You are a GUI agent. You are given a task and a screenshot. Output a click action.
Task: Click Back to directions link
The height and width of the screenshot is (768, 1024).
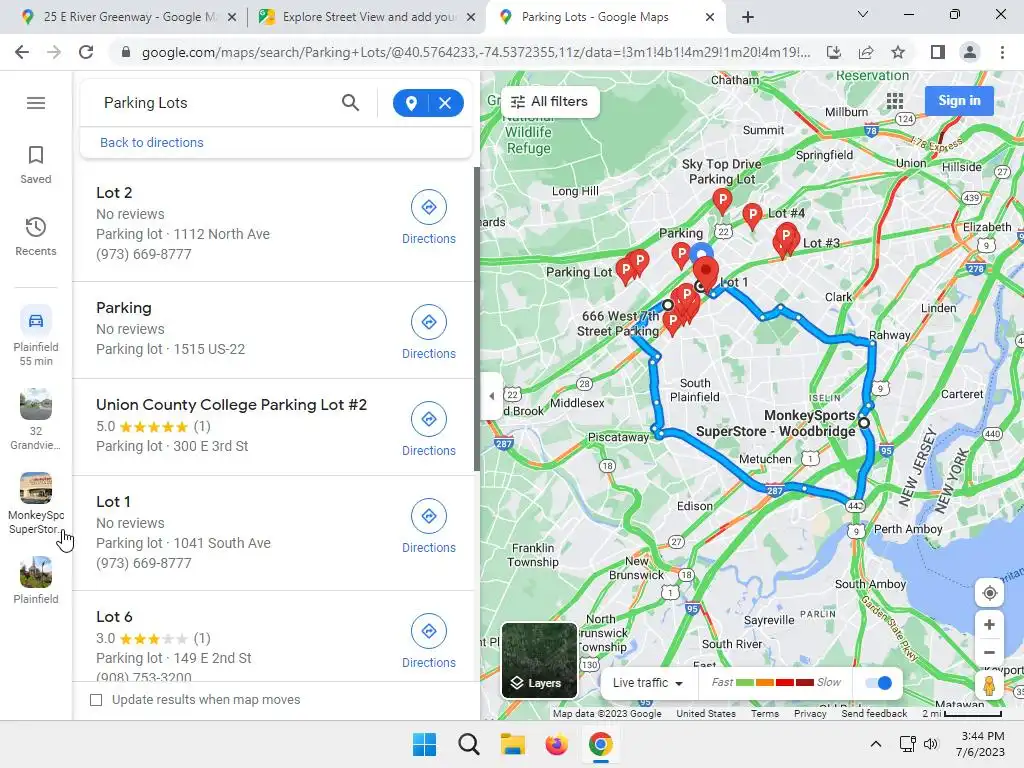[x=152, y=142]
